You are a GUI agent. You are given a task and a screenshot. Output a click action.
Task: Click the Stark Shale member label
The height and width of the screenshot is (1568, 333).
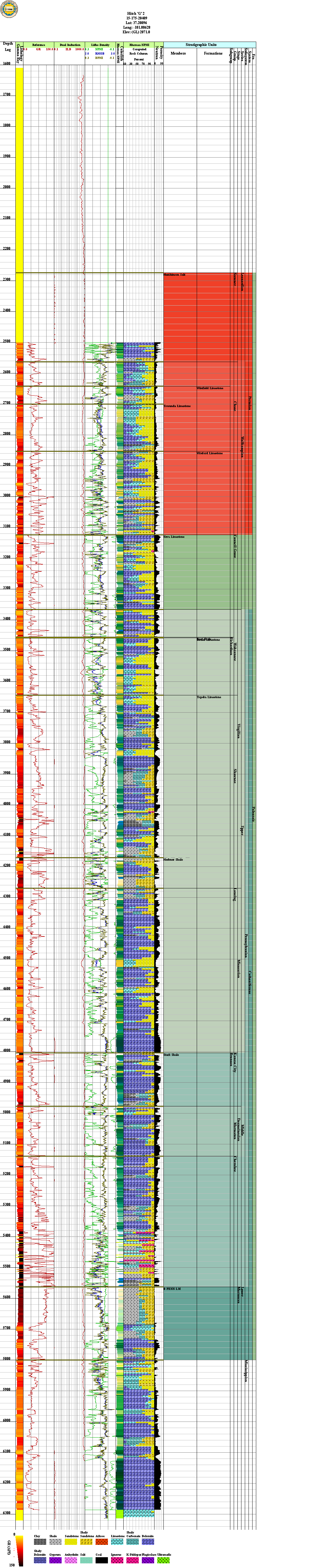coord(171,1055)
